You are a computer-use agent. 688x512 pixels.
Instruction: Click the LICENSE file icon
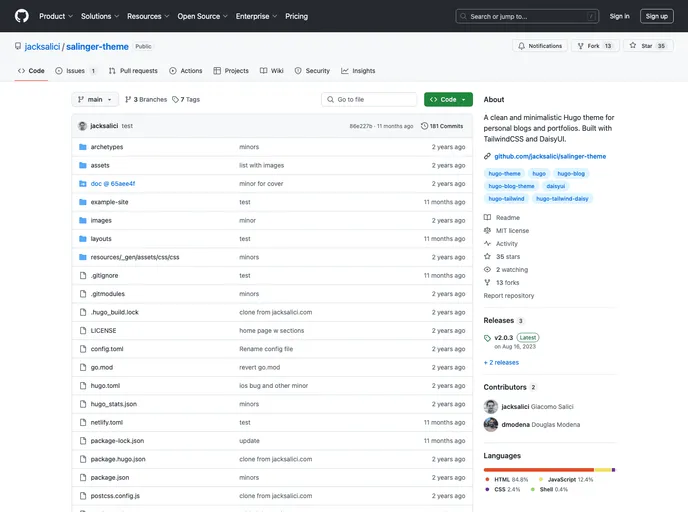click(x=82, y=331)
